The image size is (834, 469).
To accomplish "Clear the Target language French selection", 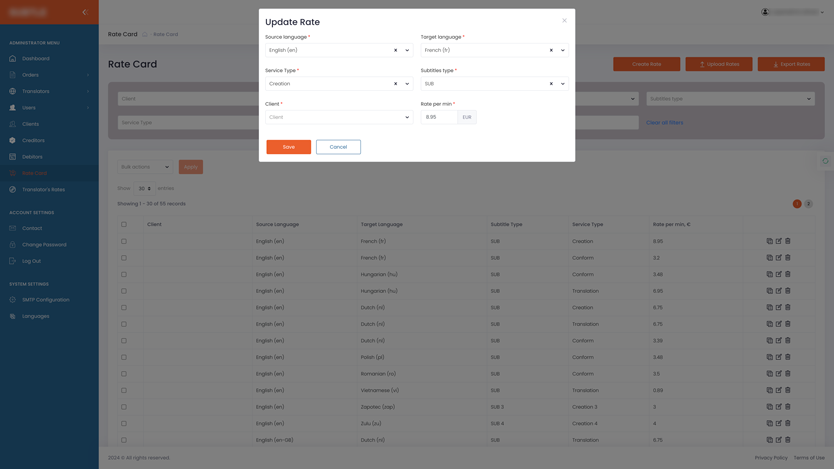I will (x=551, y=50).
